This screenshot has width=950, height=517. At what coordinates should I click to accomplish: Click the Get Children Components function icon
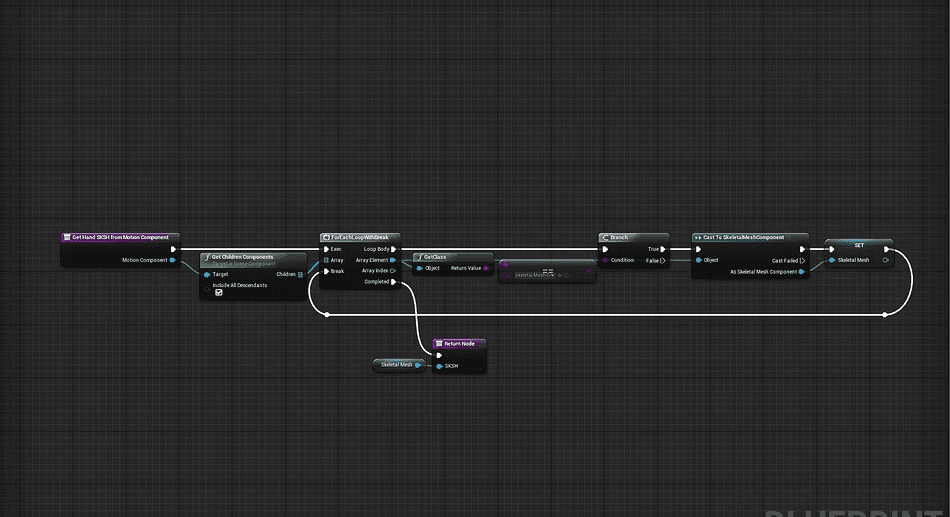[x=207, y=257]
